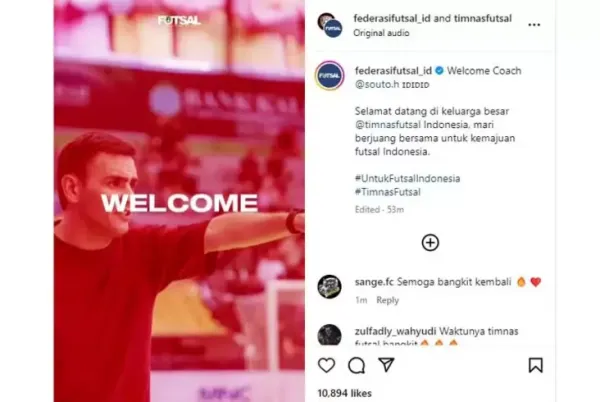
Task: Open stacked profile avatars in header
Action: tap(330, 25)
